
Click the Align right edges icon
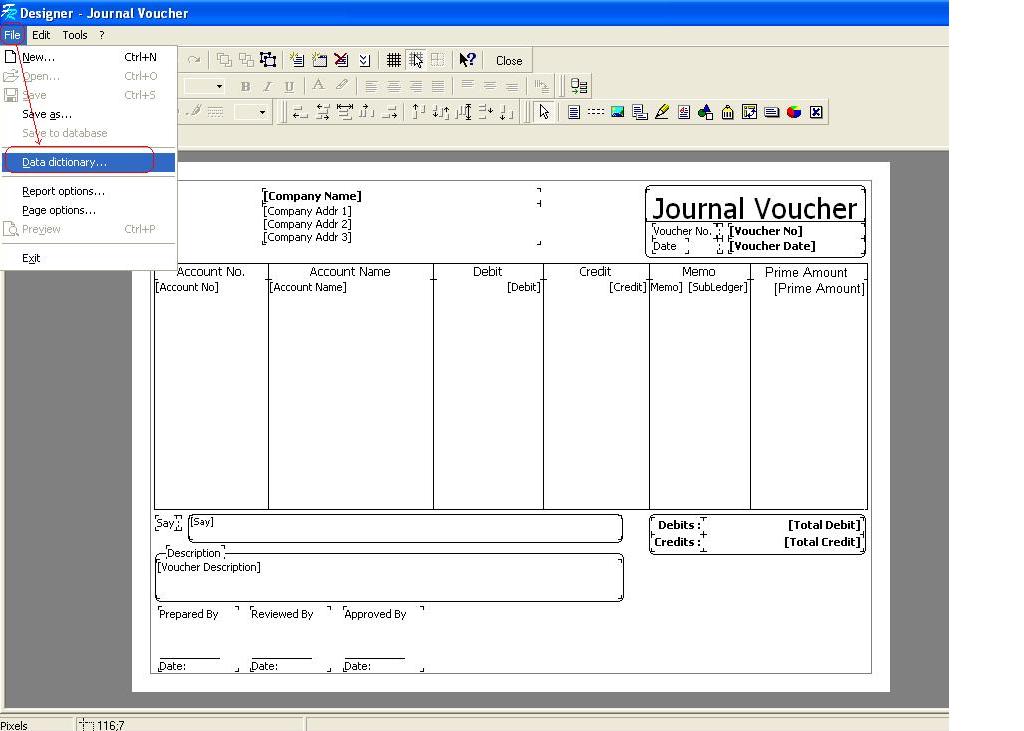pos(390,112)
